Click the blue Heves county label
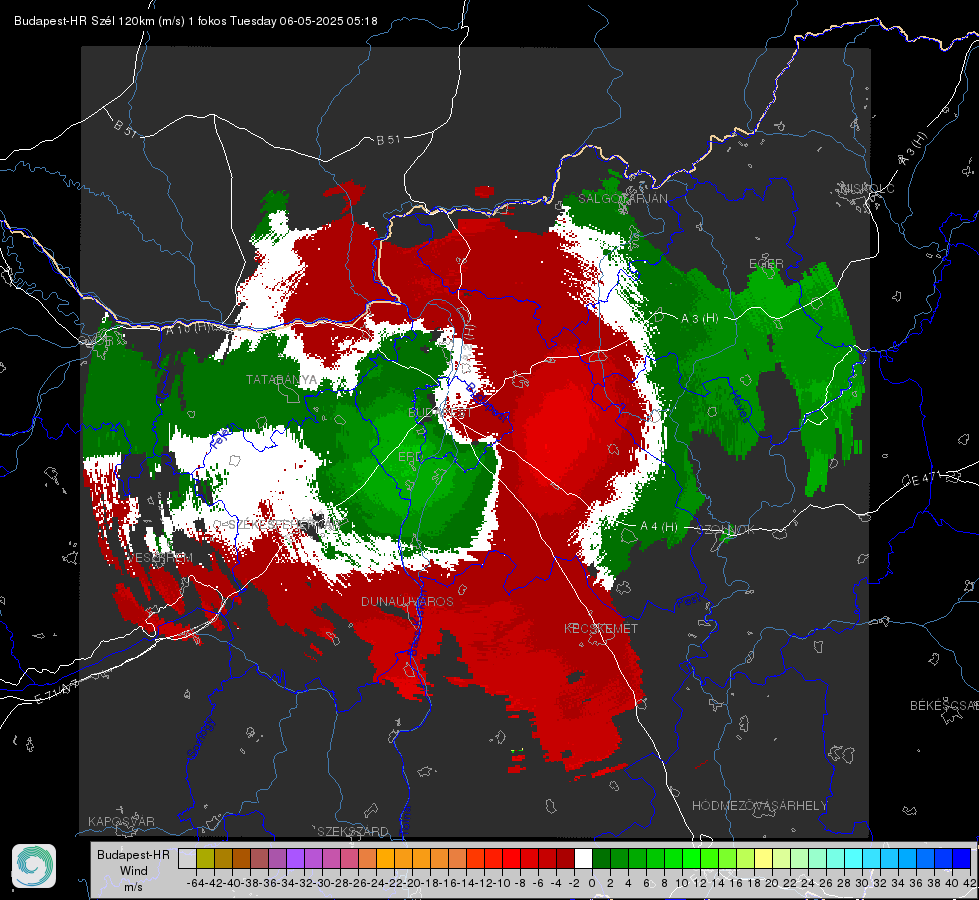 pos(739,405)
